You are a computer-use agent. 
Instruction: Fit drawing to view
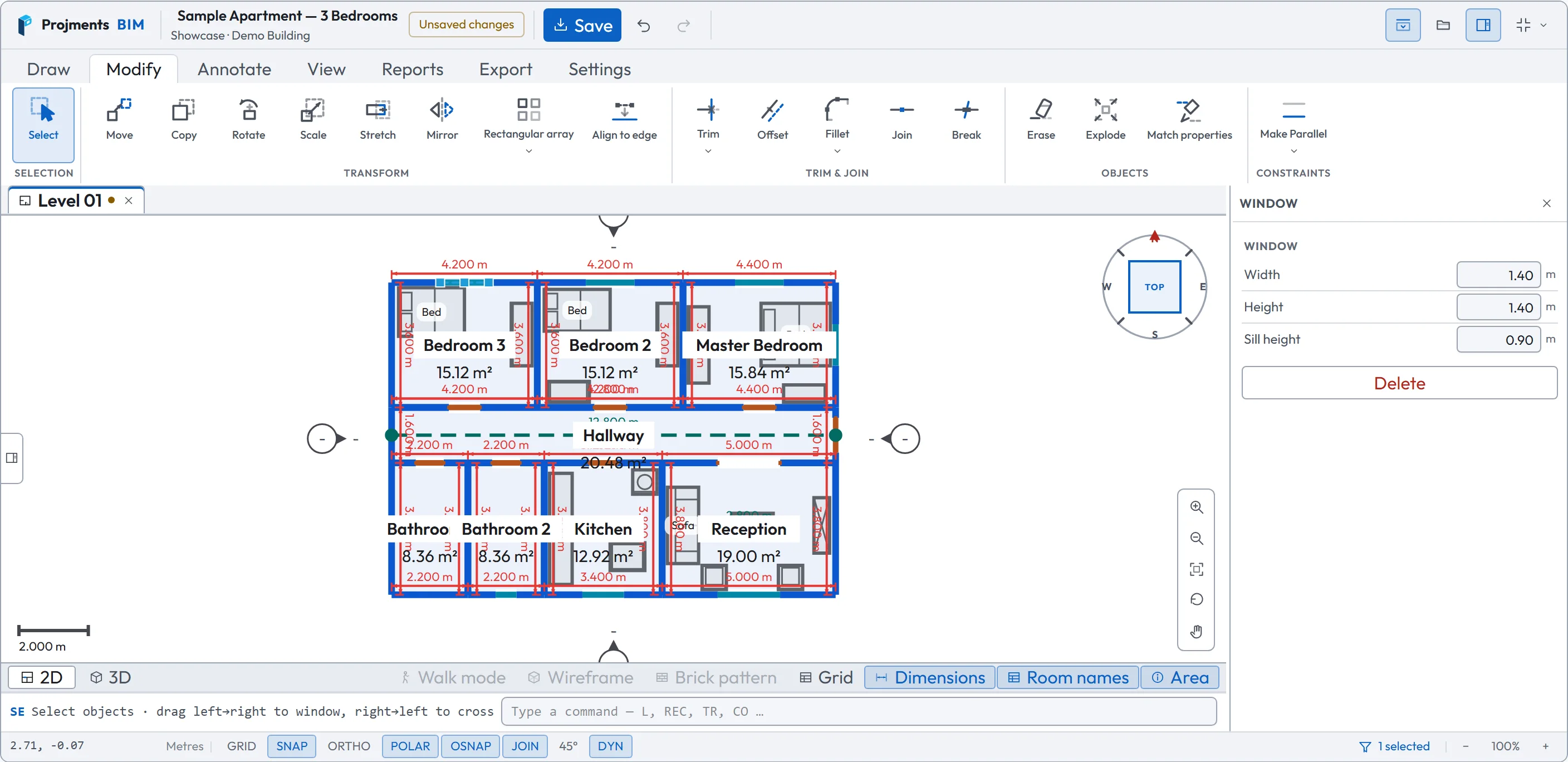coord(1196,569)
